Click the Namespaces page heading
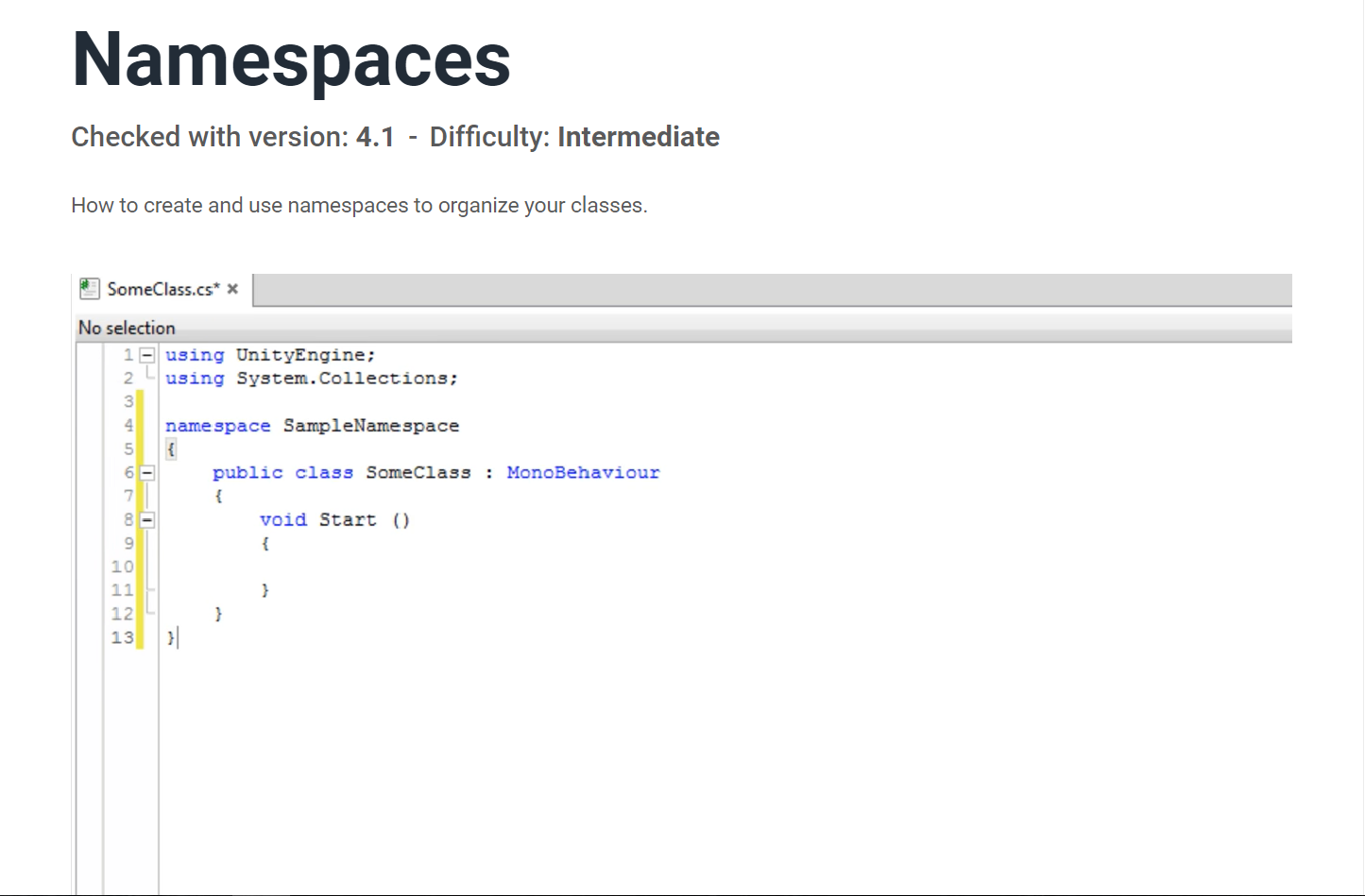The height and width of the screenshot is (896, 1365). pos(291,59)
